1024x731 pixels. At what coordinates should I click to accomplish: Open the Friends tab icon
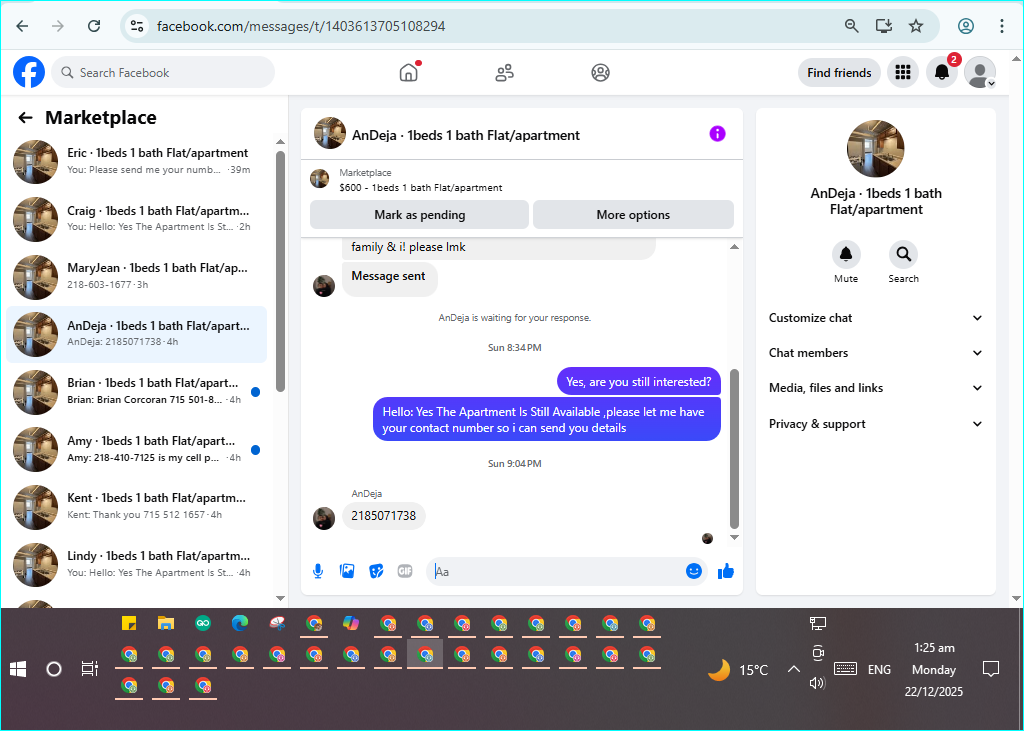(x=504, y=73)
